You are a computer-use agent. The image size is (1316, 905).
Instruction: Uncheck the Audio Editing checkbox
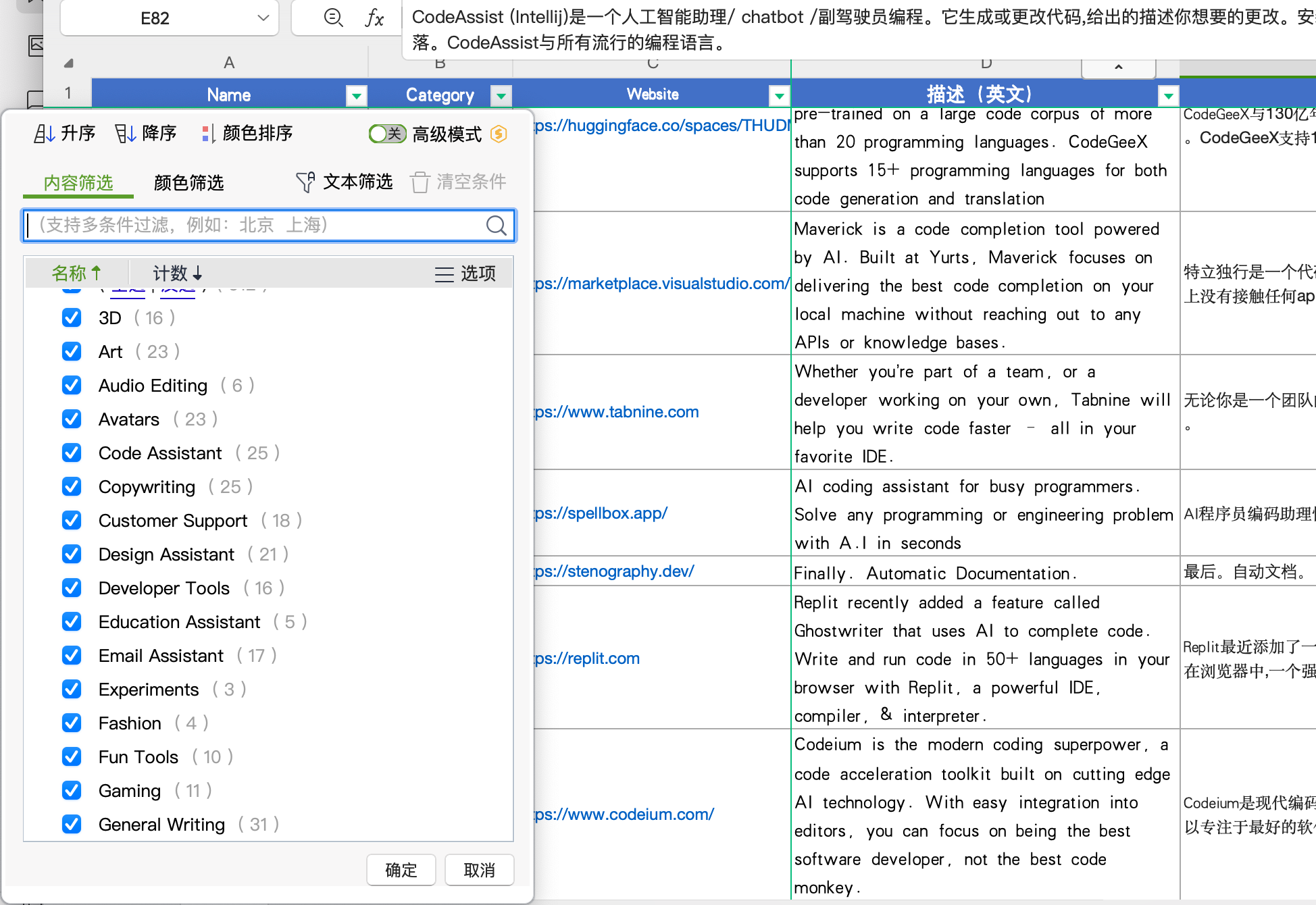72,385
